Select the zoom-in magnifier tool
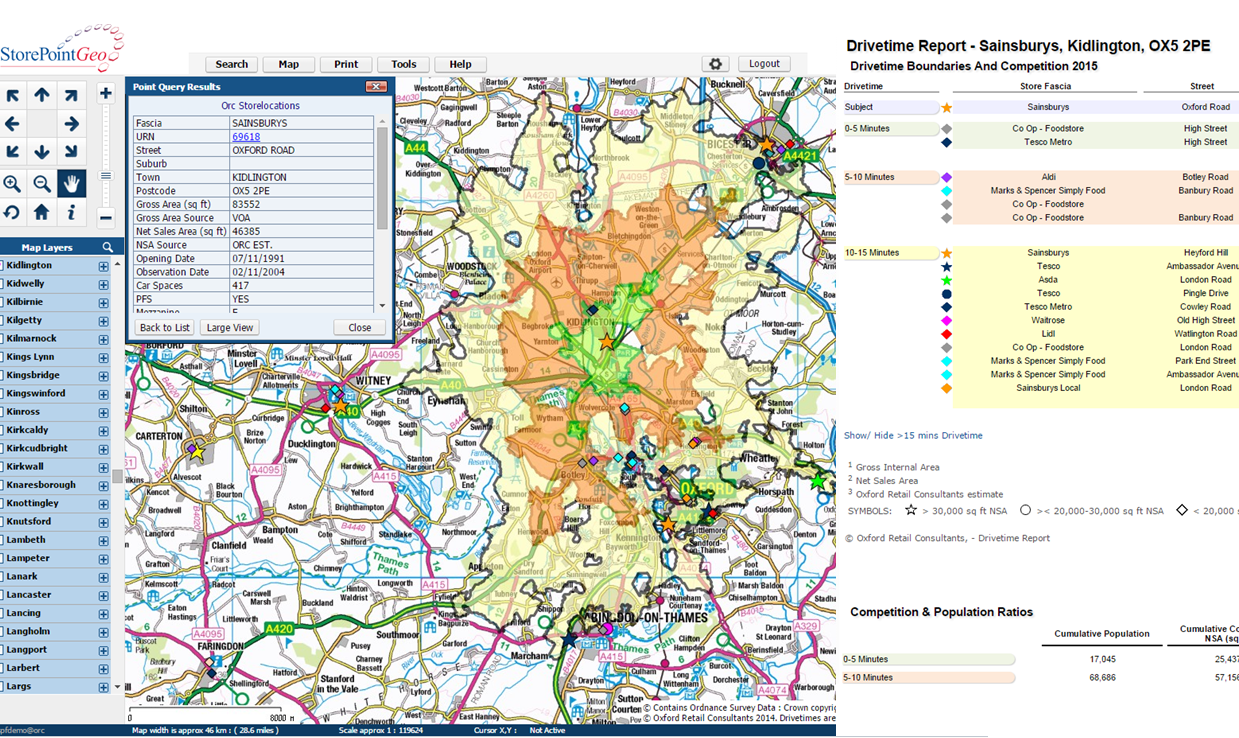The image size is (1239, 738). click(12, 183)
